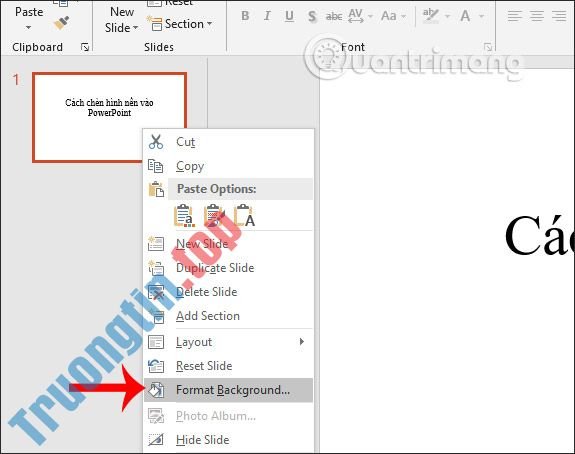Screen dimensions: 575x454
Task: Select New Slide in context menu
Action: pos(229,244)
